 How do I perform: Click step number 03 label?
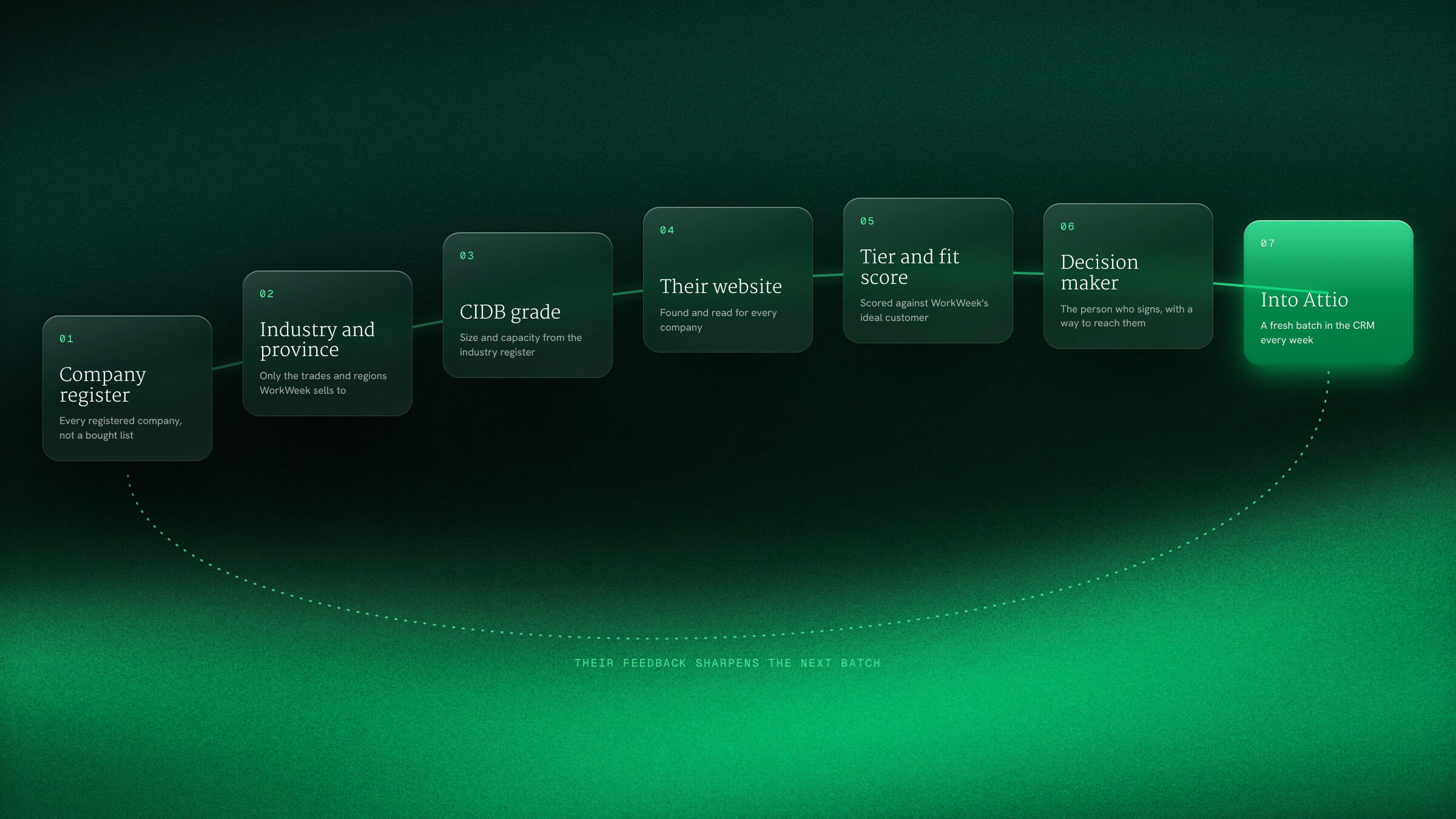467,255
